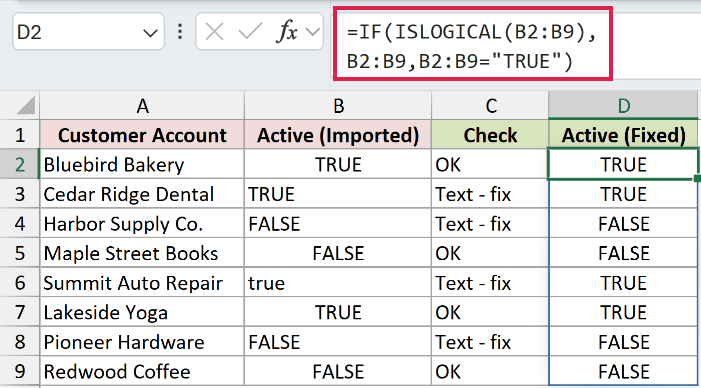Select row 6 header
This screenshot has width=701, height=388.
[20, 283]
